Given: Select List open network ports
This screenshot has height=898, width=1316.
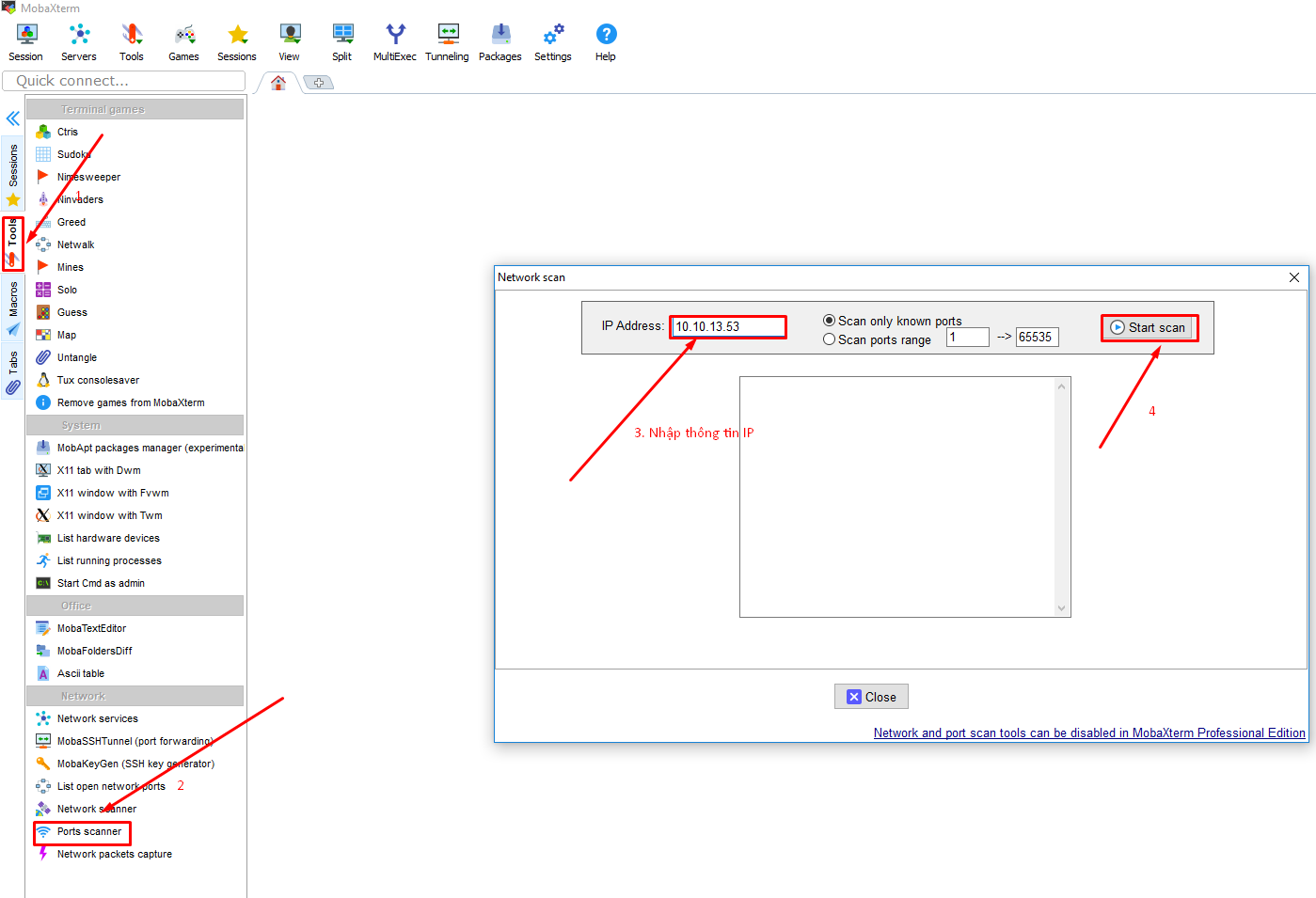Looking at the screenshot, I should pos(111,786).
